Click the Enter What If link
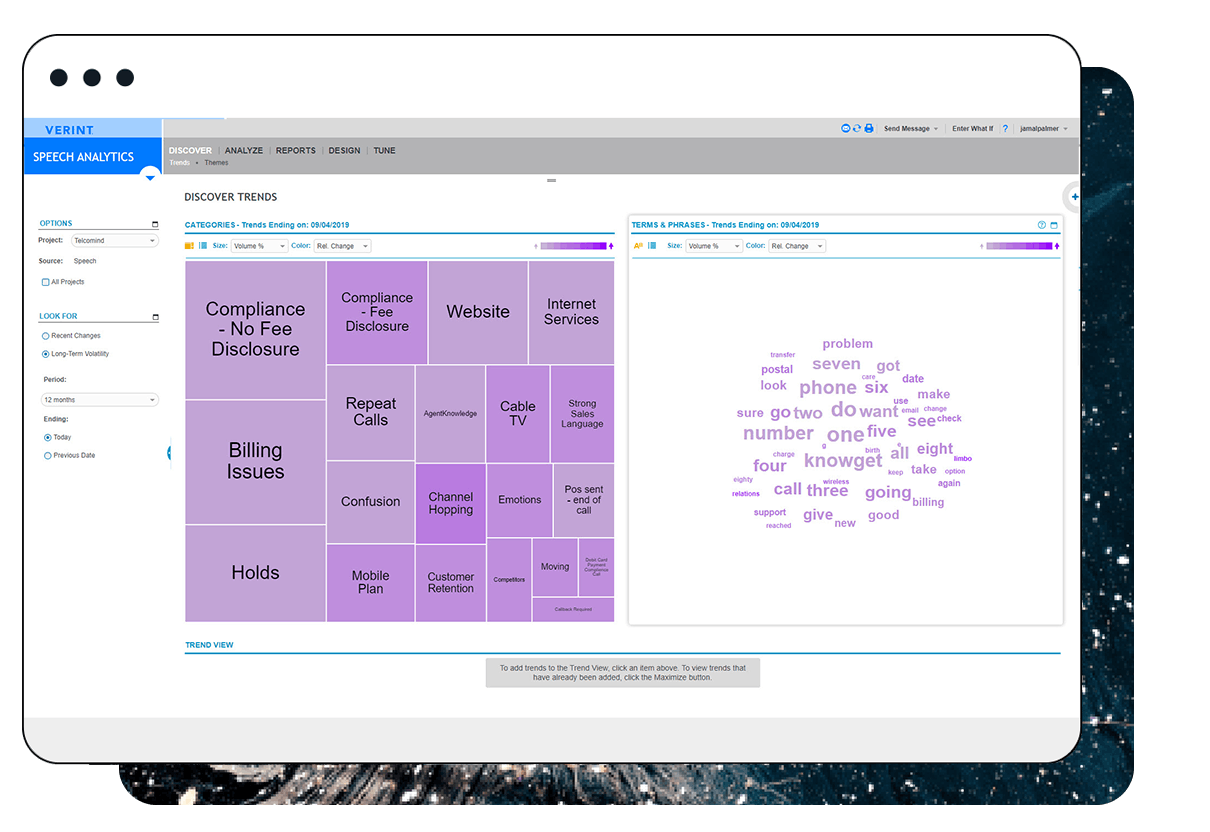 point(972,129)
